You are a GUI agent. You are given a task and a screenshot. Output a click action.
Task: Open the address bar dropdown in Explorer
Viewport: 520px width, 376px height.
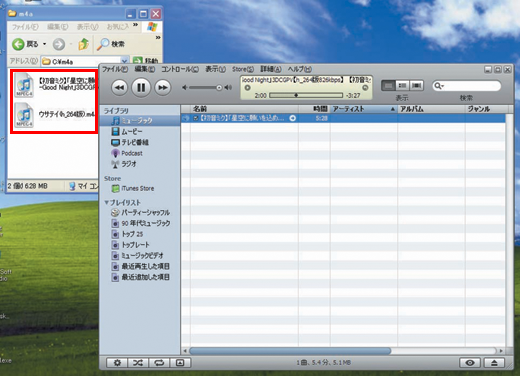coord(124,61)
